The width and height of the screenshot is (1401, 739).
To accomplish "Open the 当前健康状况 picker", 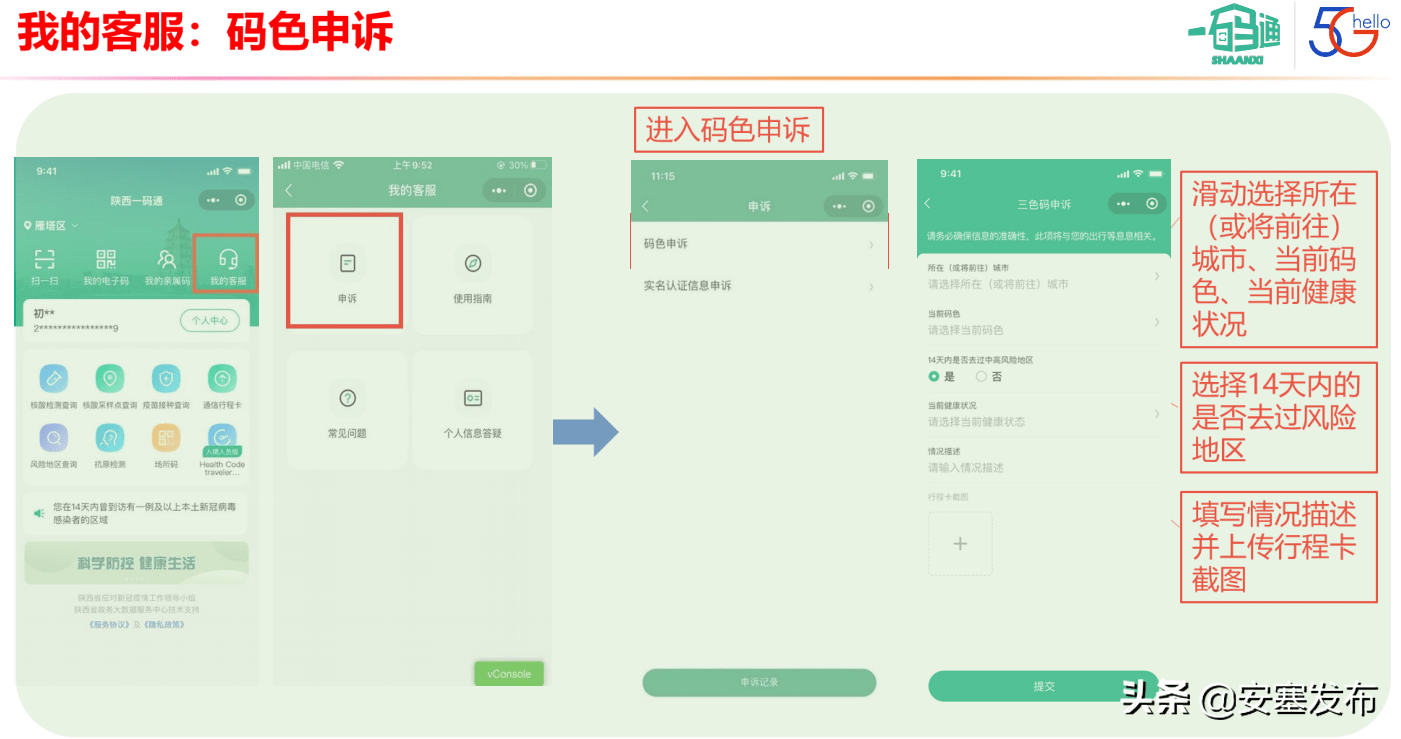I will click(1043, 414).
